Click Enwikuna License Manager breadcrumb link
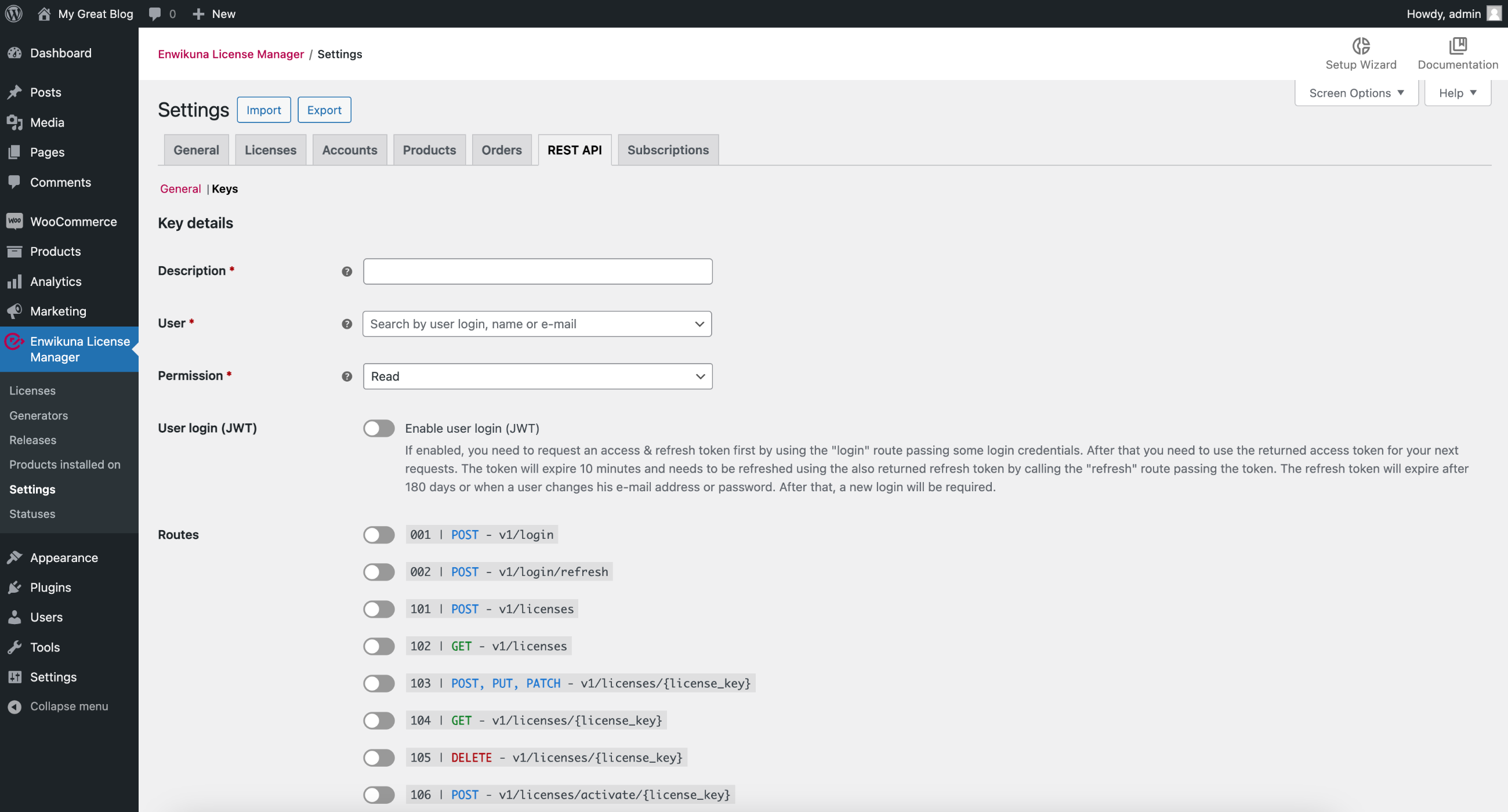1508x812 pixels. [231, 54]
